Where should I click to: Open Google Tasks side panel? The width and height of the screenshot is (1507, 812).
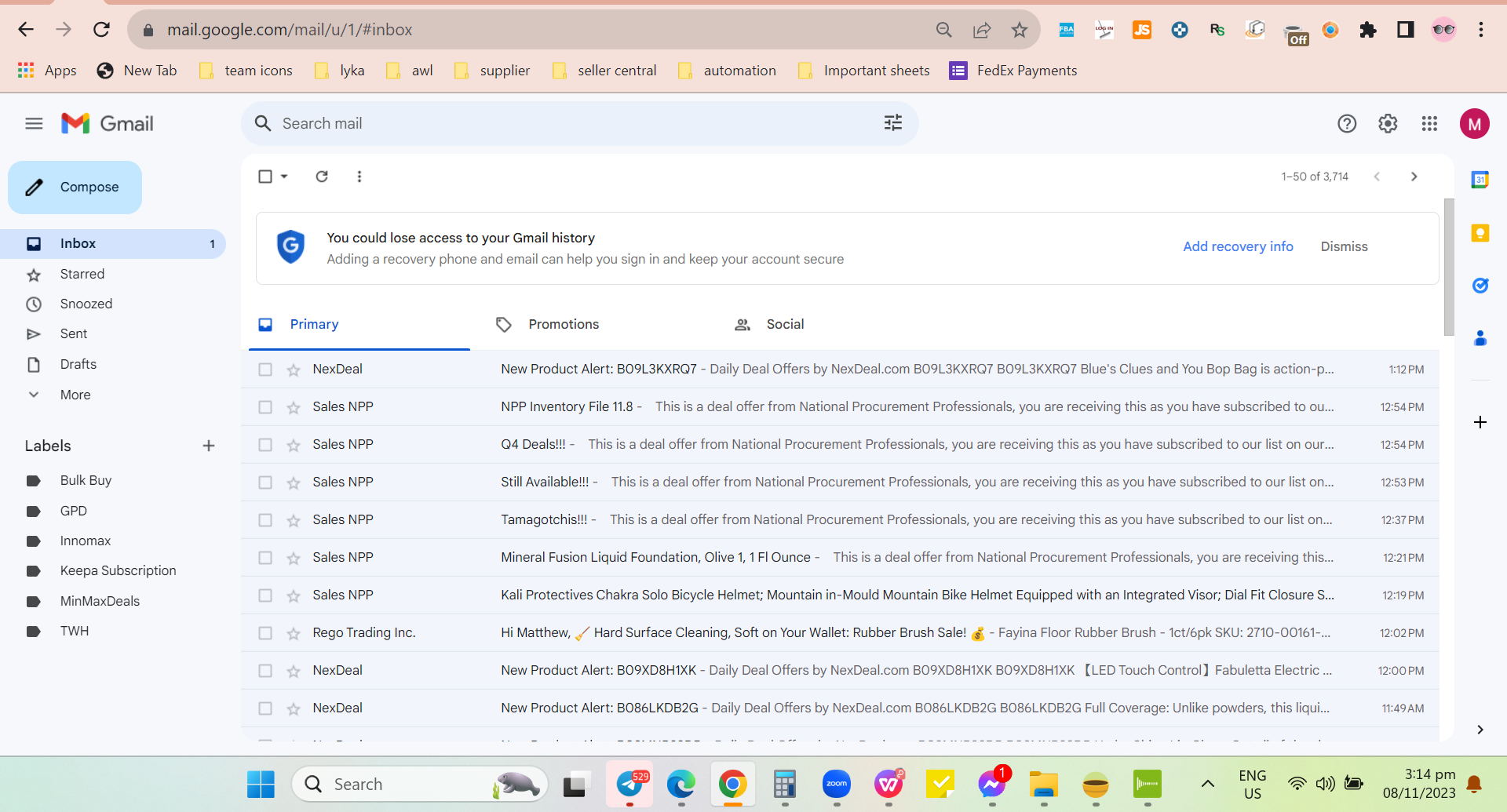[x=1480, y=286]
